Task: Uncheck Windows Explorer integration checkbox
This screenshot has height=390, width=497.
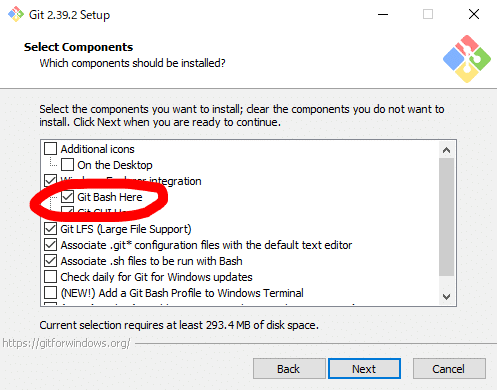Action: click(50, 180)
